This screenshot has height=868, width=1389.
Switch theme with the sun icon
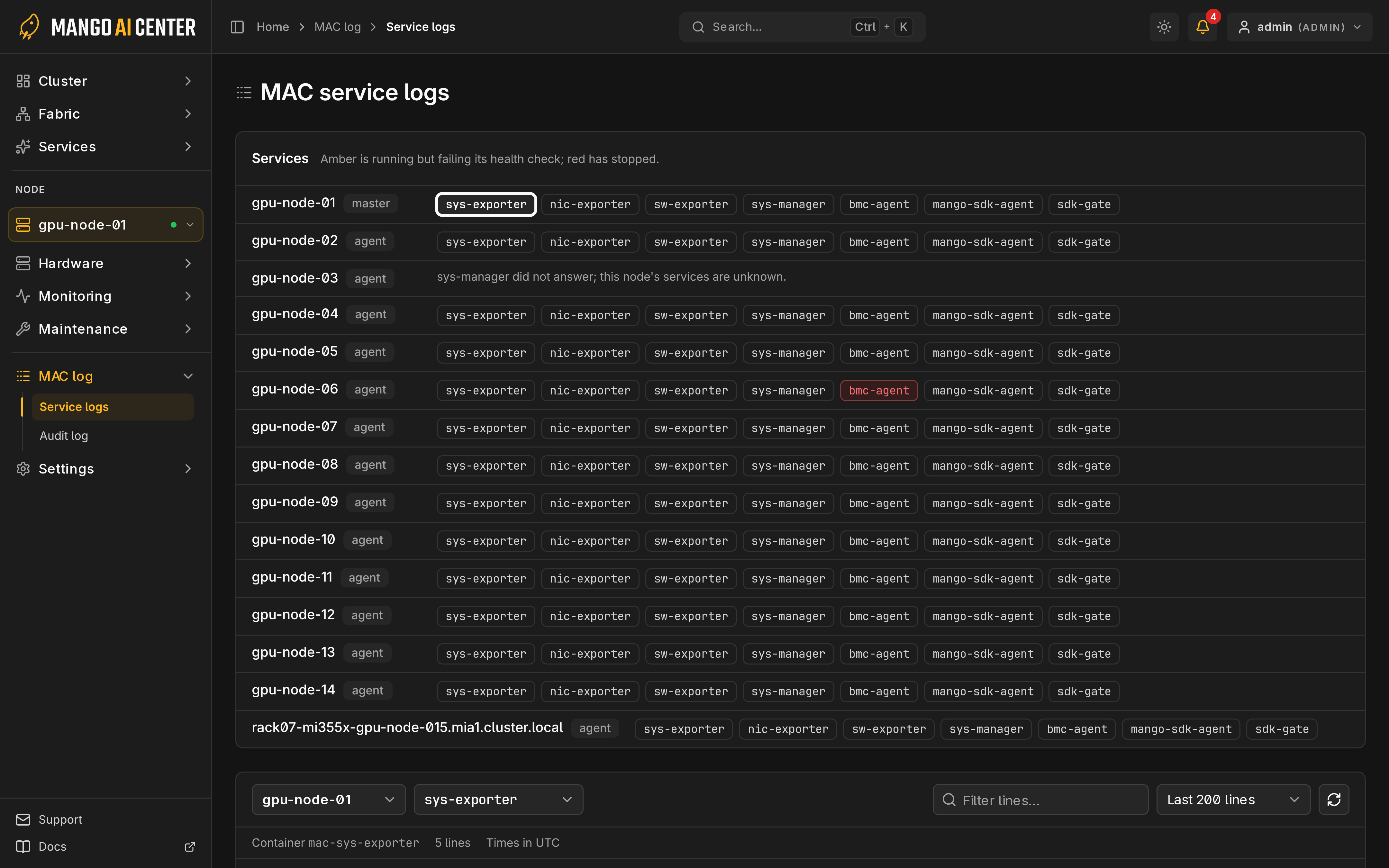[1164, 27]
